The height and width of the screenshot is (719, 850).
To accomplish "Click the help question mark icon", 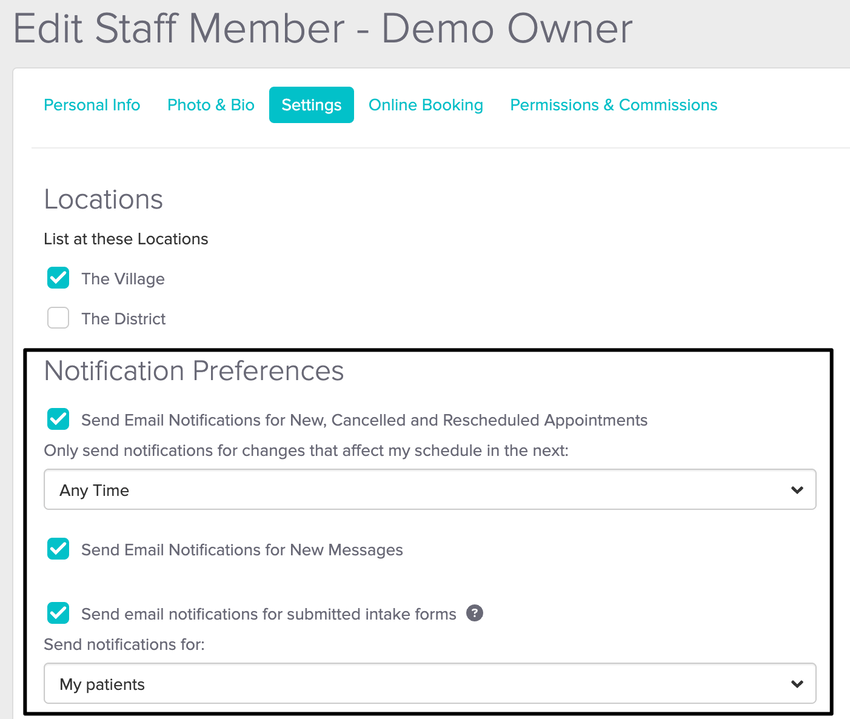I will (x=475, y=613).
